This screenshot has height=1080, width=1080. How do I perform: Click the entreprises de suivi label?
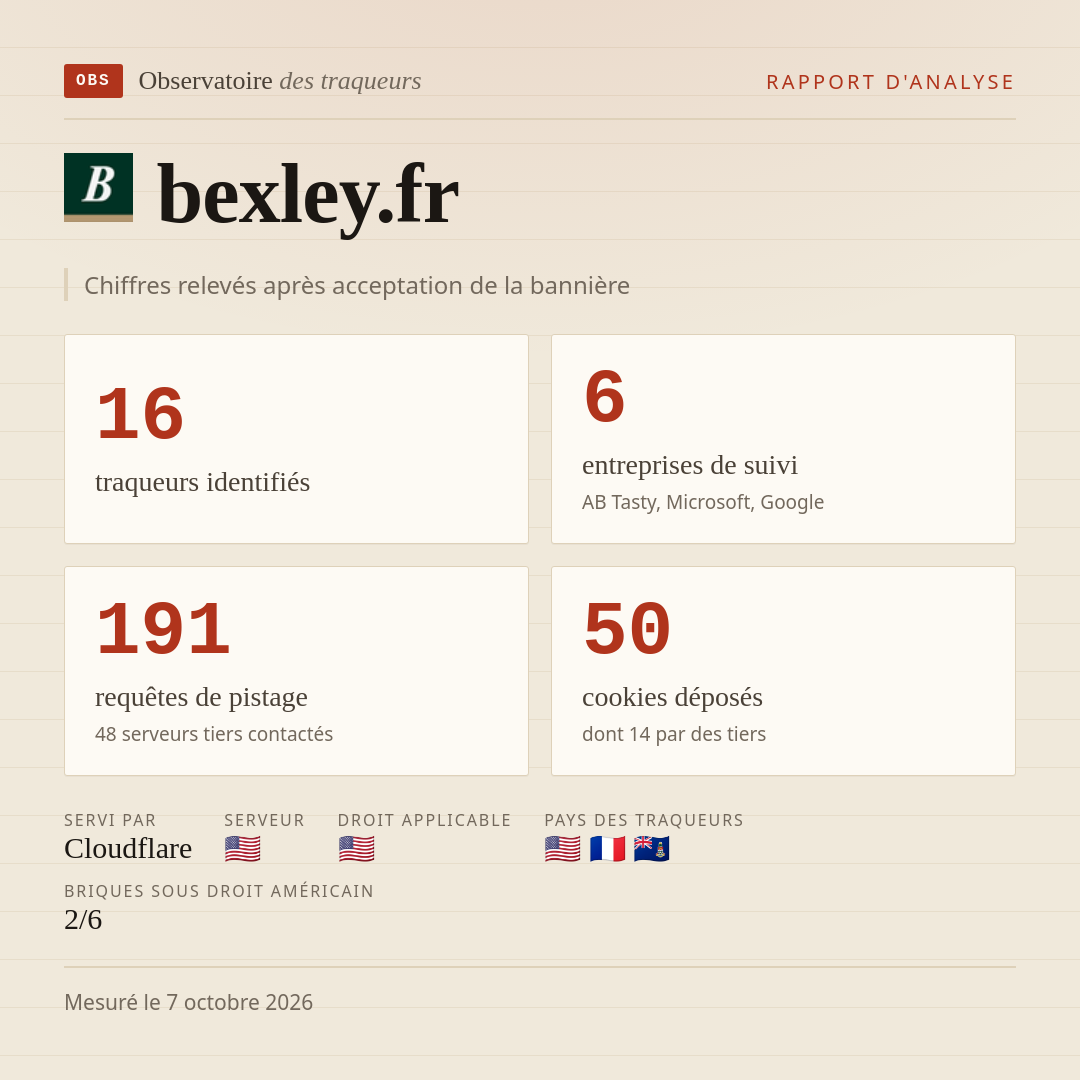point(689,465)
